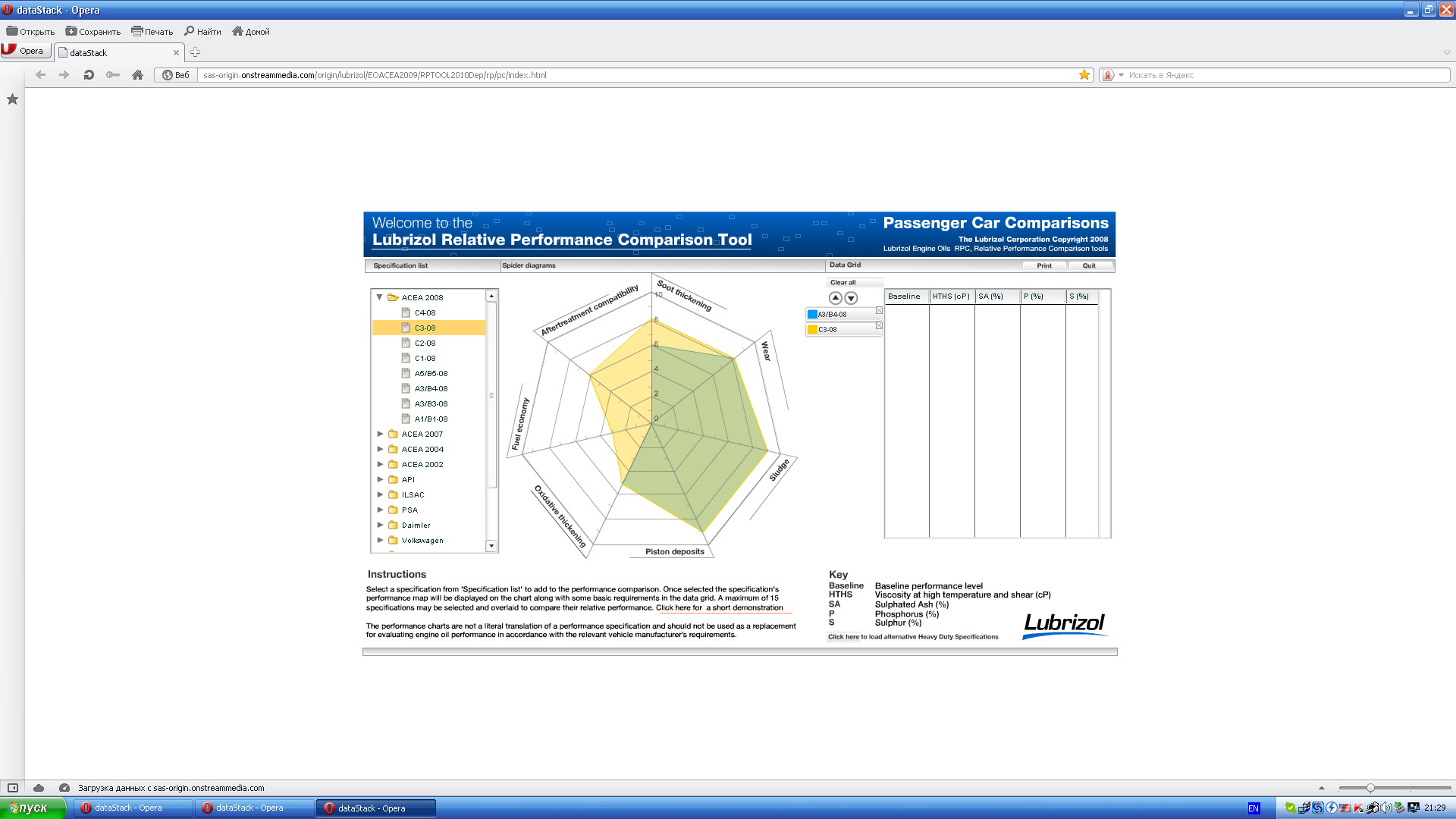Click the пуск Start button
This screenshot has height=819, width=1456.
pos(33,808)
